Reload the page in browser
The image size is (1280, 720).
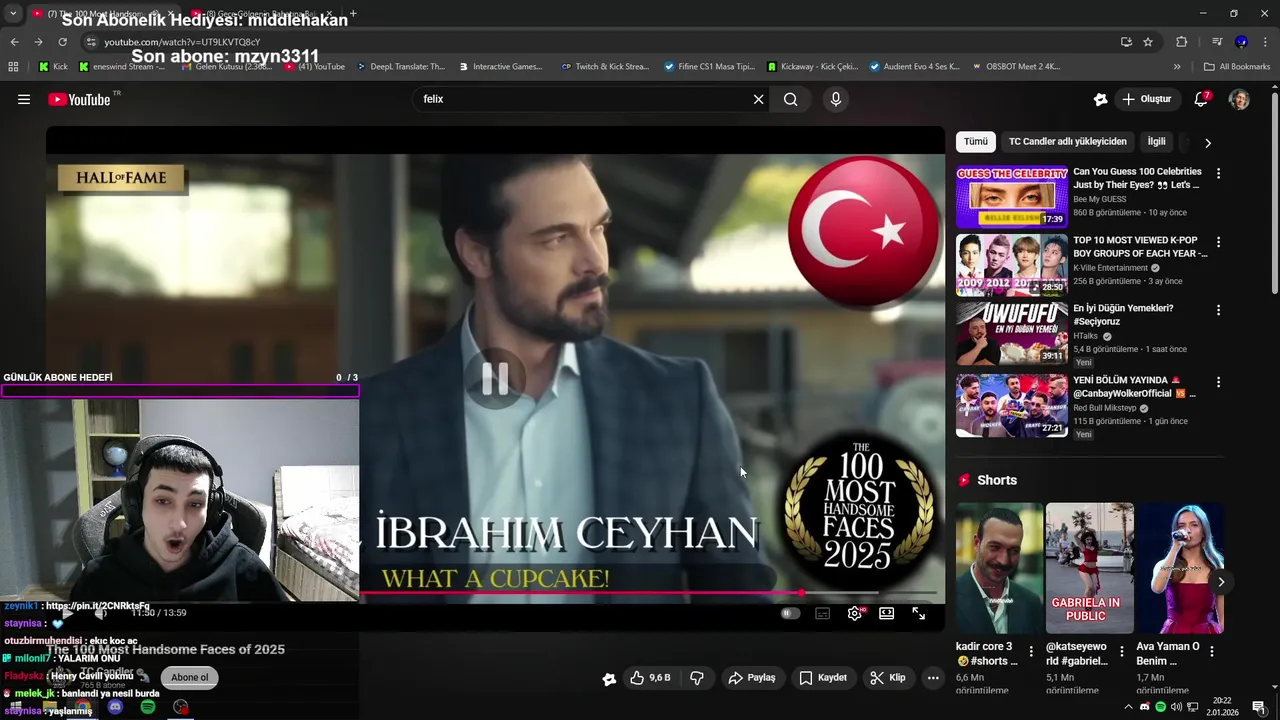[62, 42]
